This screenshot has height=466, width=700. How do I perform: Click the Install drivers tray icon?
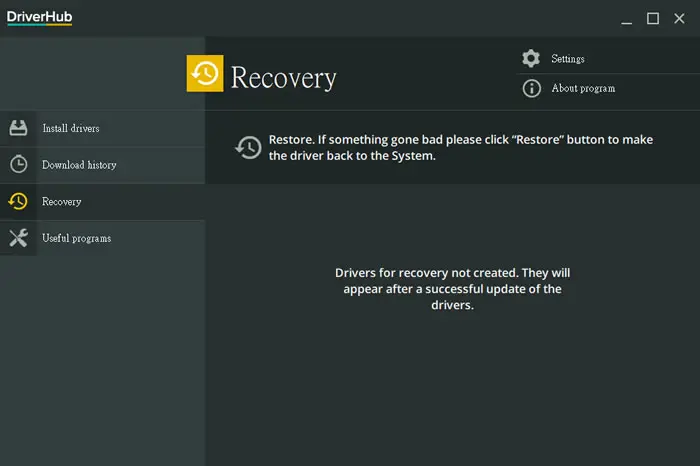(x=18, y=128)
